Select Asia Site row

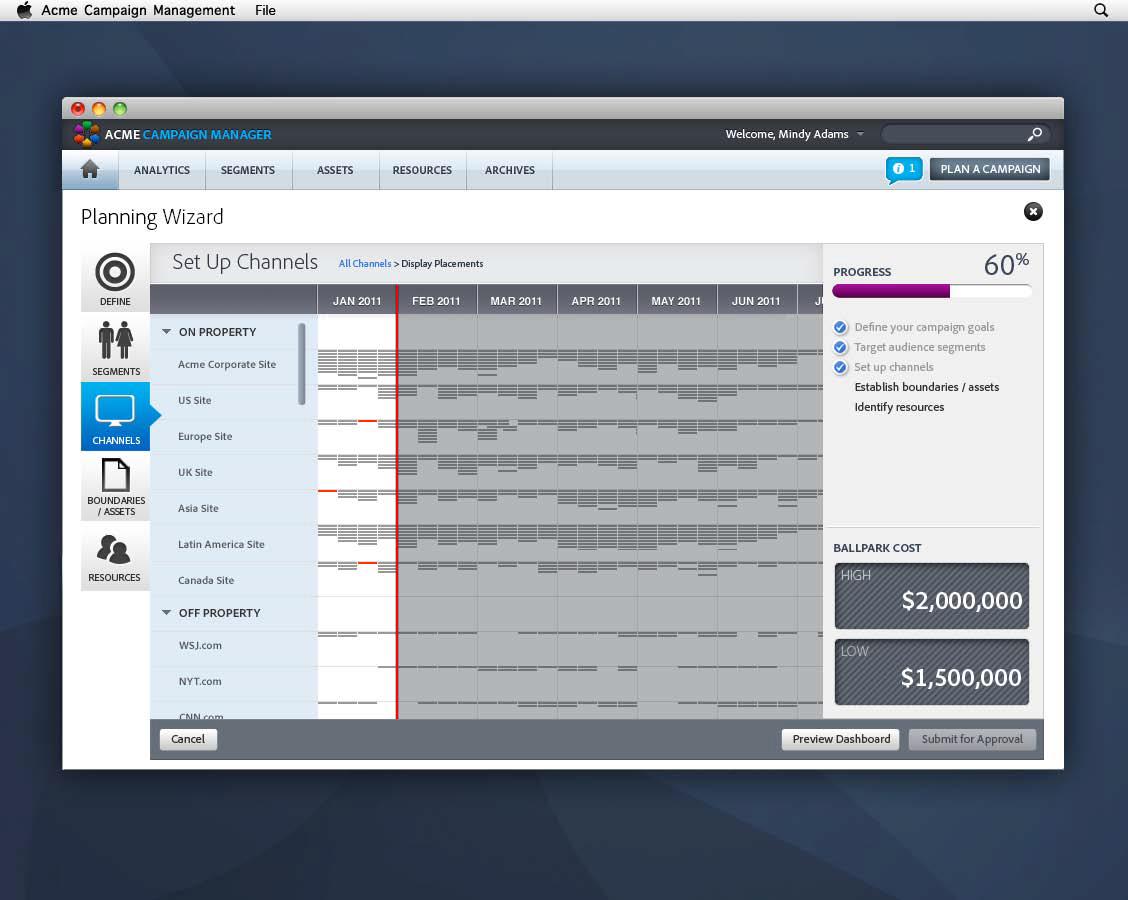[234, 508]
